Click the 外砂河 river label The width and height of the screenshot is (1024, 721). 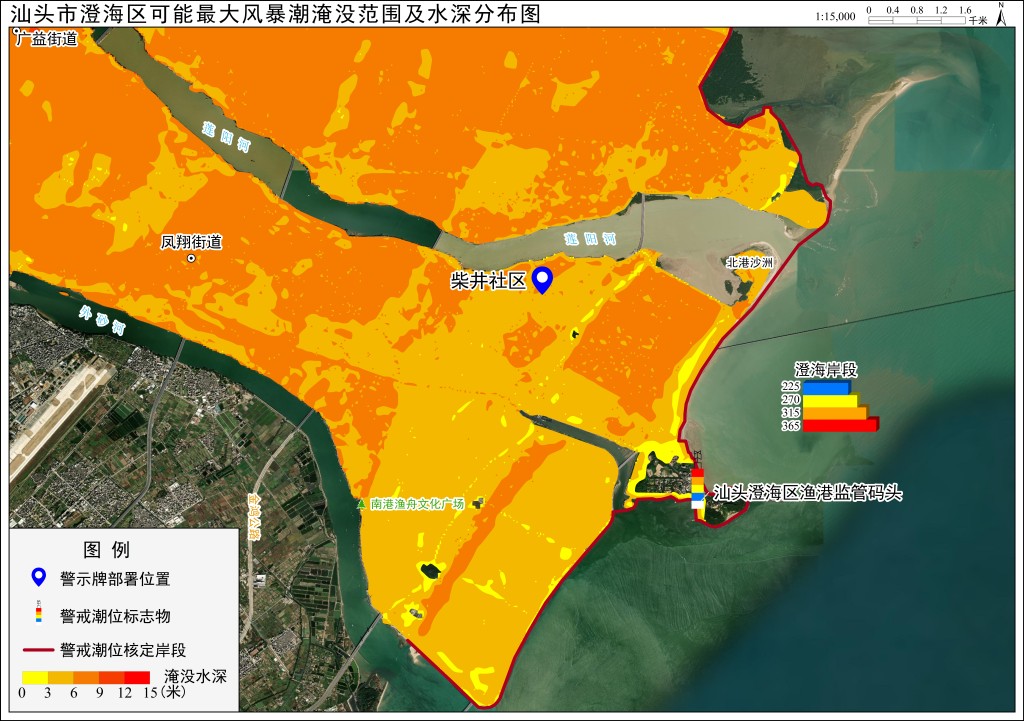[102, 319]
